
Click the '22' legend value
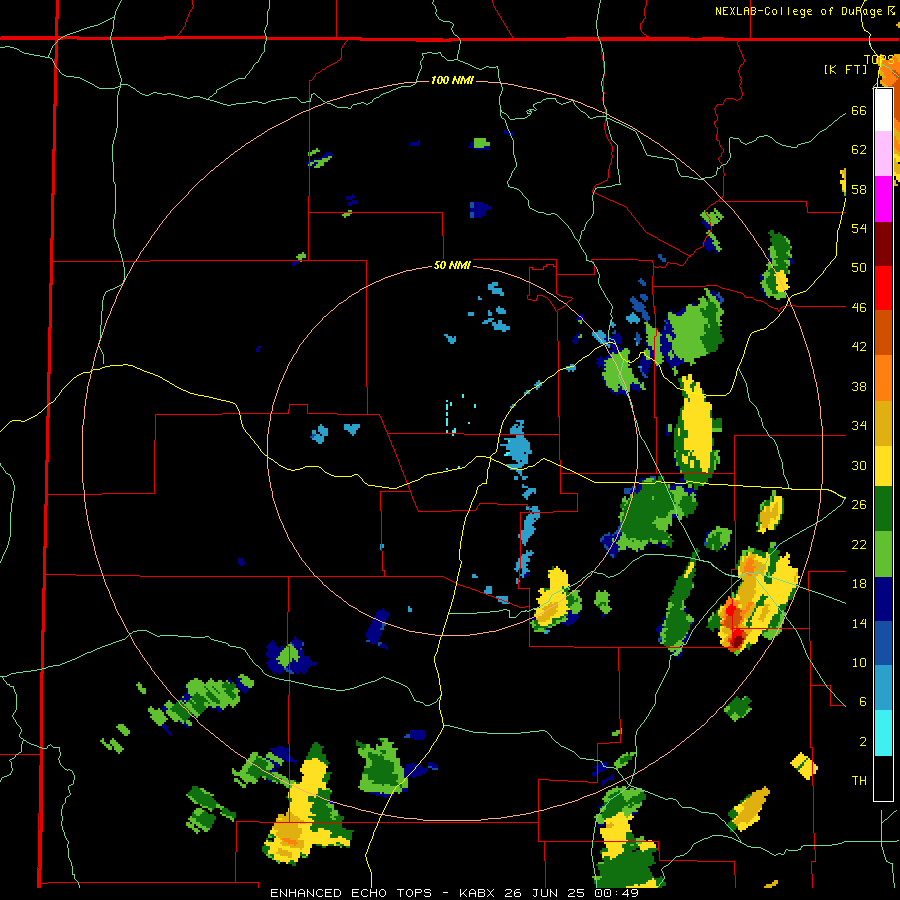pyautogui.click(x=859, y=545)
